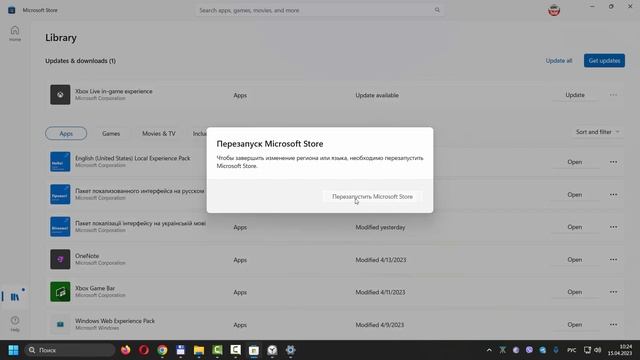
Task: Open Windows Web Experience Pack
Action: pyautogui.click(x=574, y=324)
